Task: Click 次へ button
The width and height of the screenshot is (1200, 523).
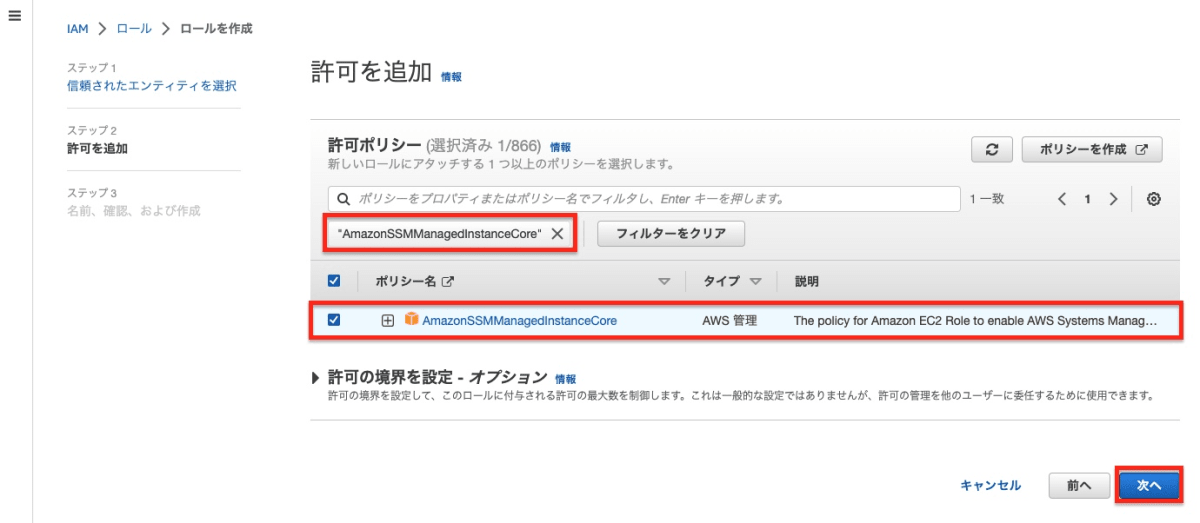Action: coord(1149,485)
